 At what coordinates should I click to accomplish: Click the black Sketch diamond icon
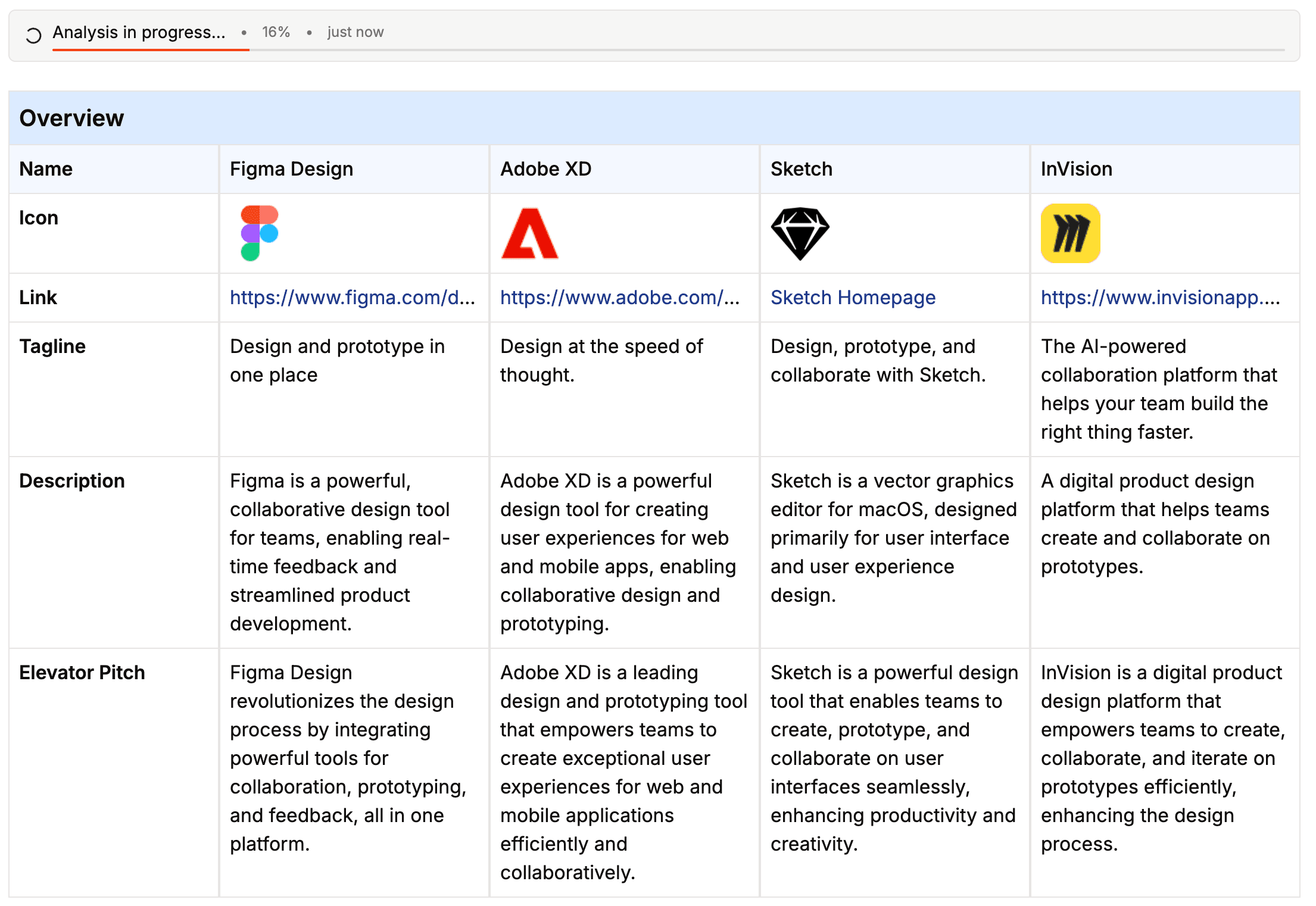tap(800, 233)
